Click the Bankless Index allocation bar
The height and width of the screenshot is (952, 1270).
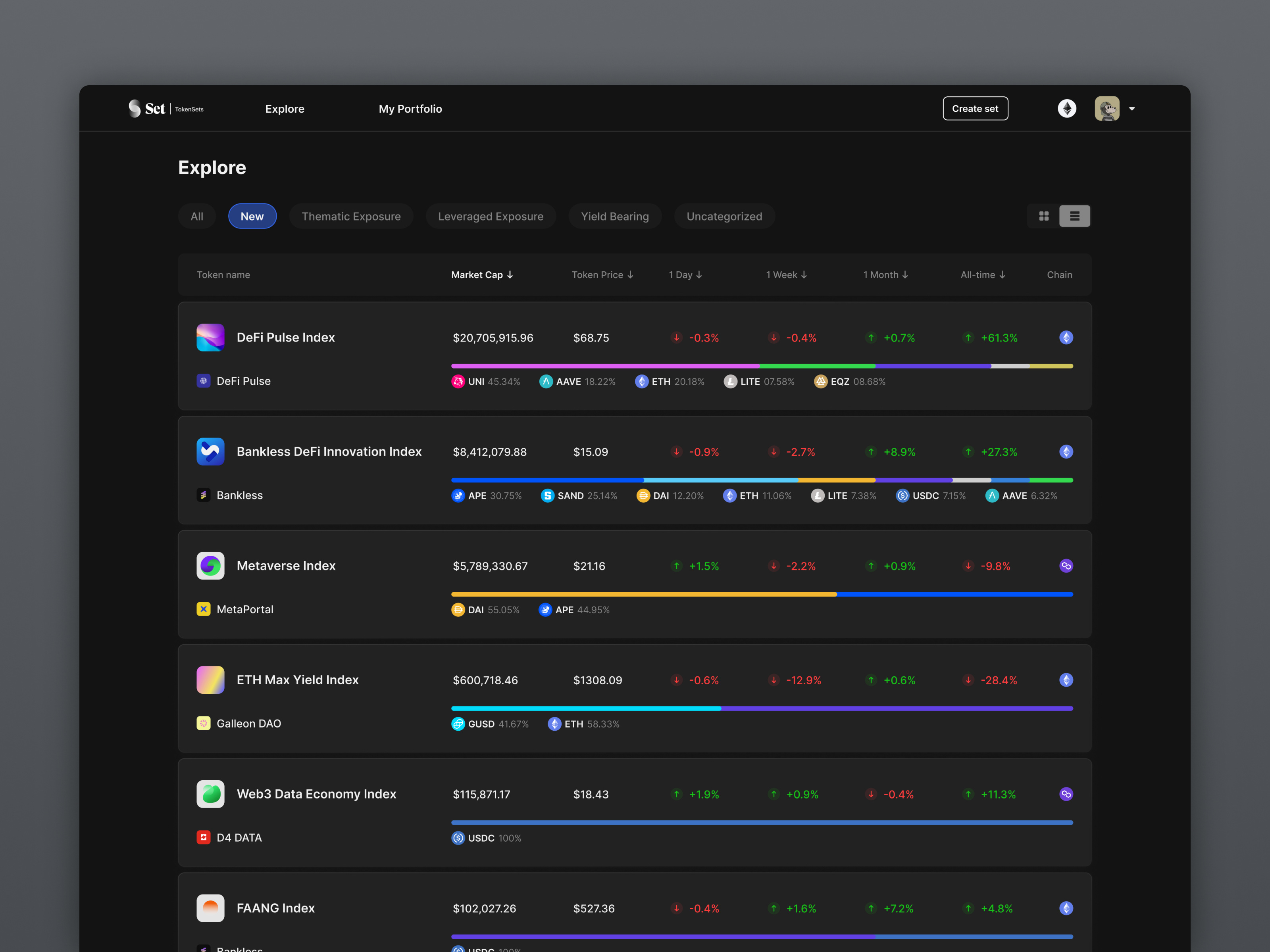tap(762, 480)
